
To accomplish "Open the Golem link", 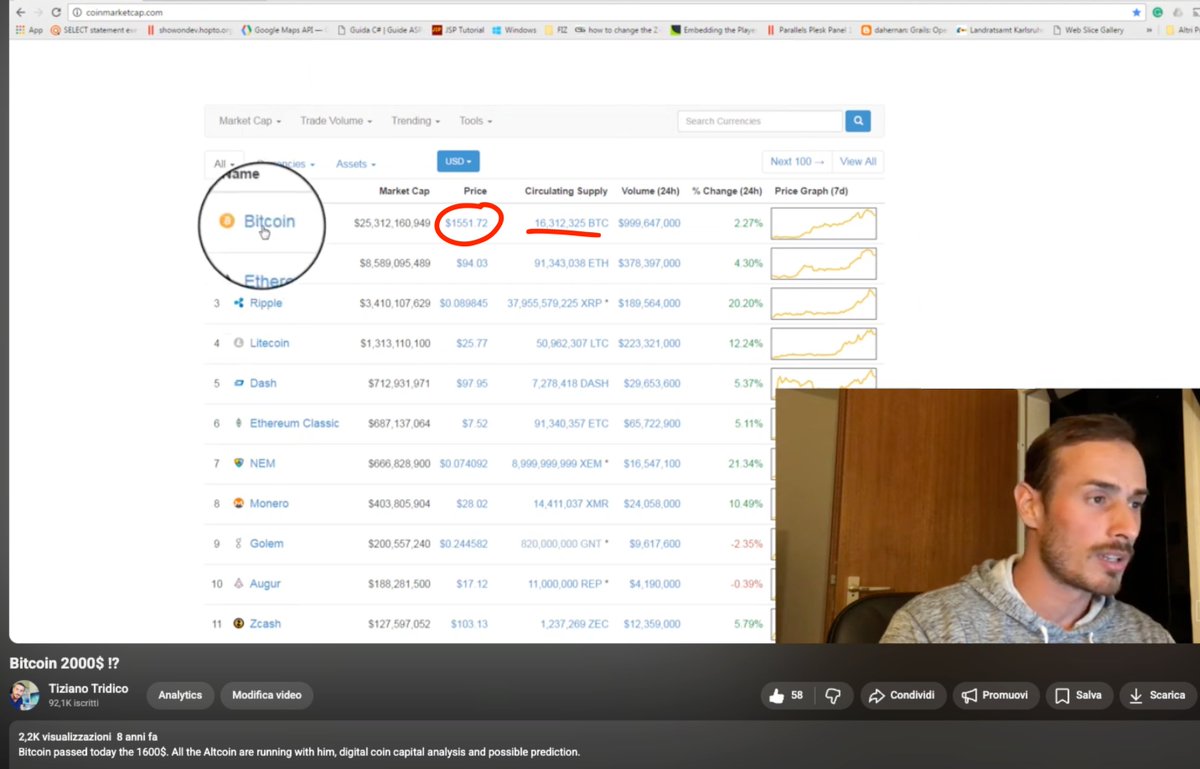I will click(267, 543).
